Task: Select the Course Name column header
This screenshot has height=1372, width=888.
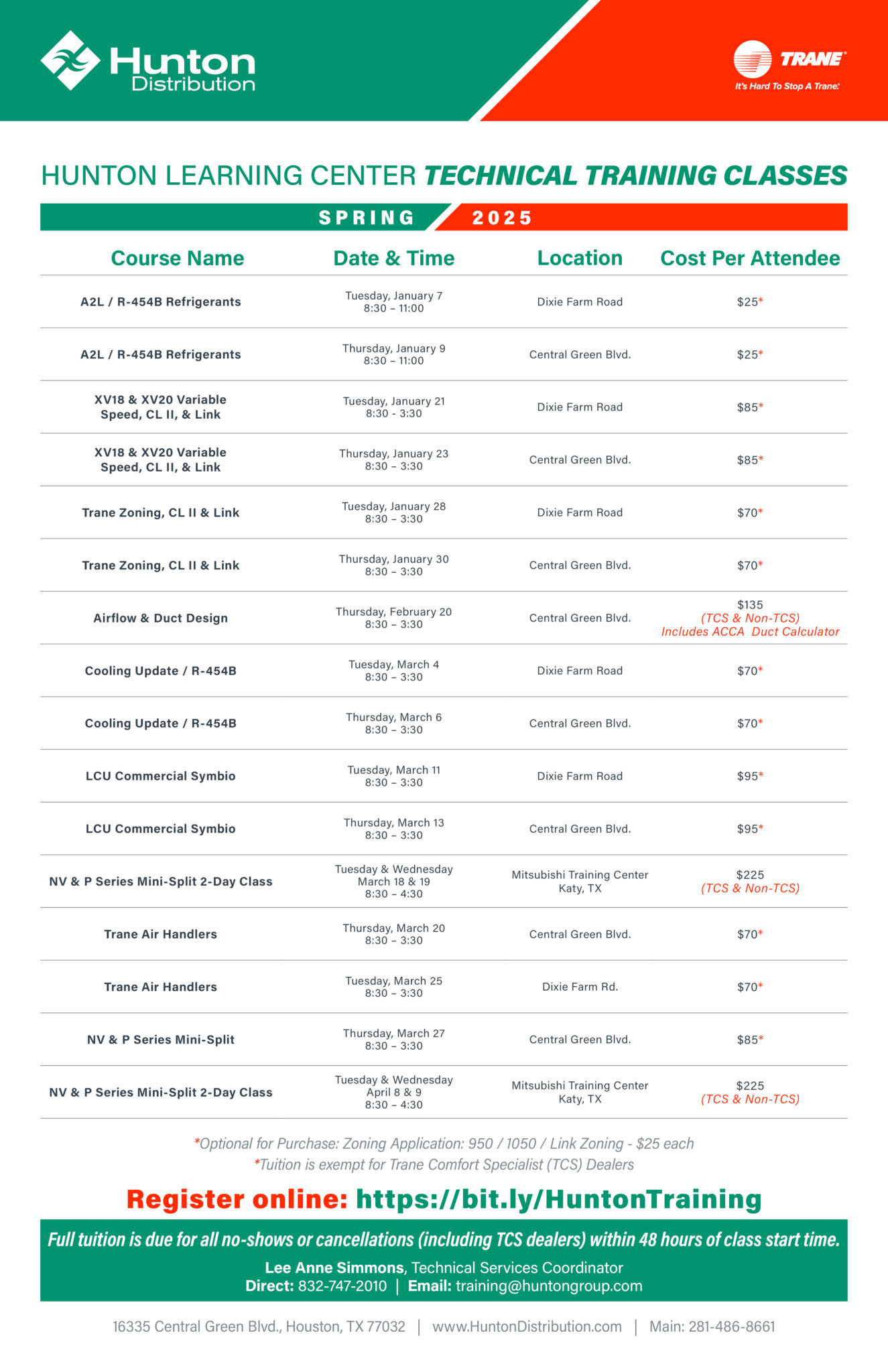Action: (x=178, y=258)
